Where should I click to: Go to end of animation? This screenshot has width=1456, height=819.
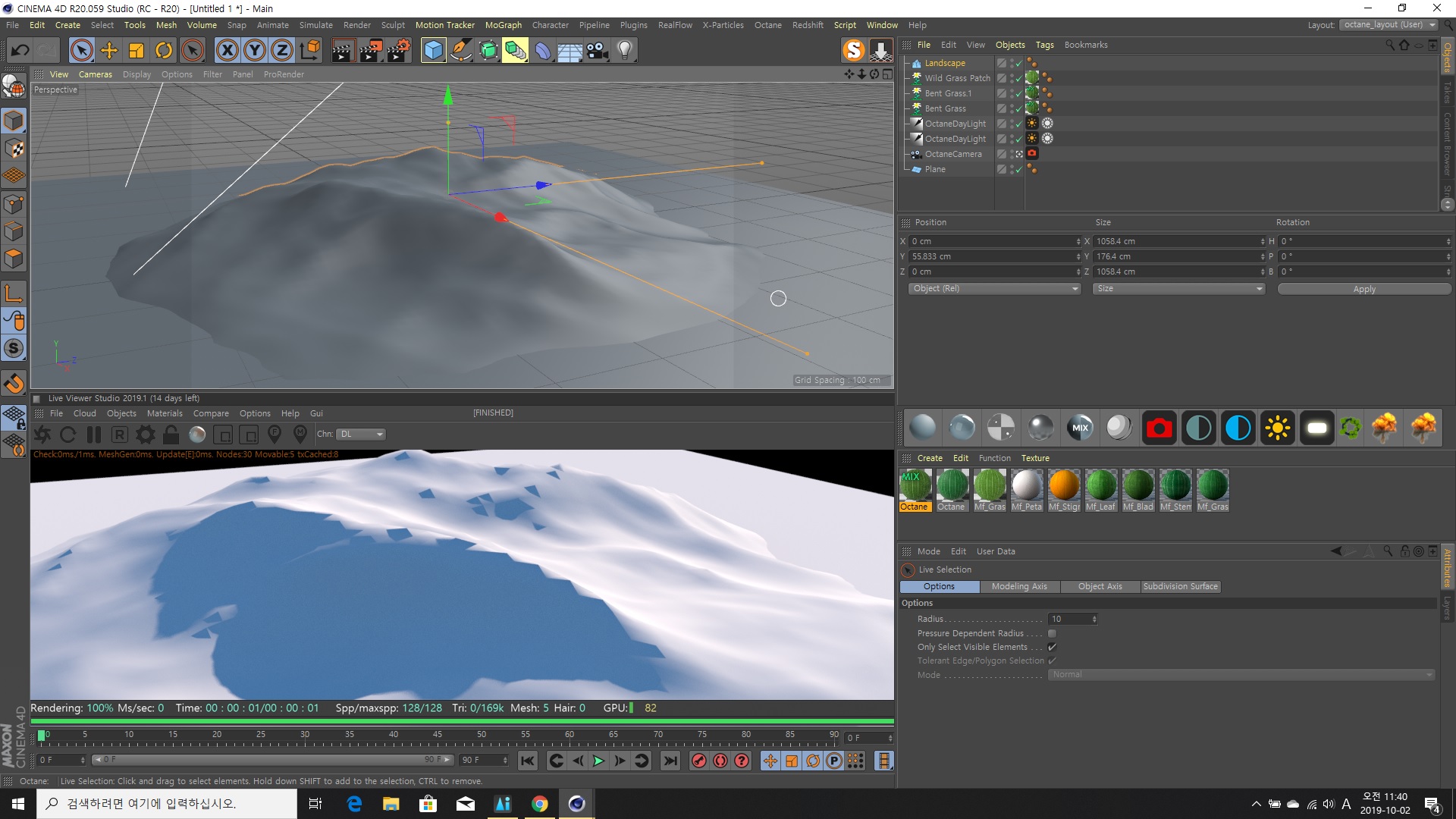(670, 761)
